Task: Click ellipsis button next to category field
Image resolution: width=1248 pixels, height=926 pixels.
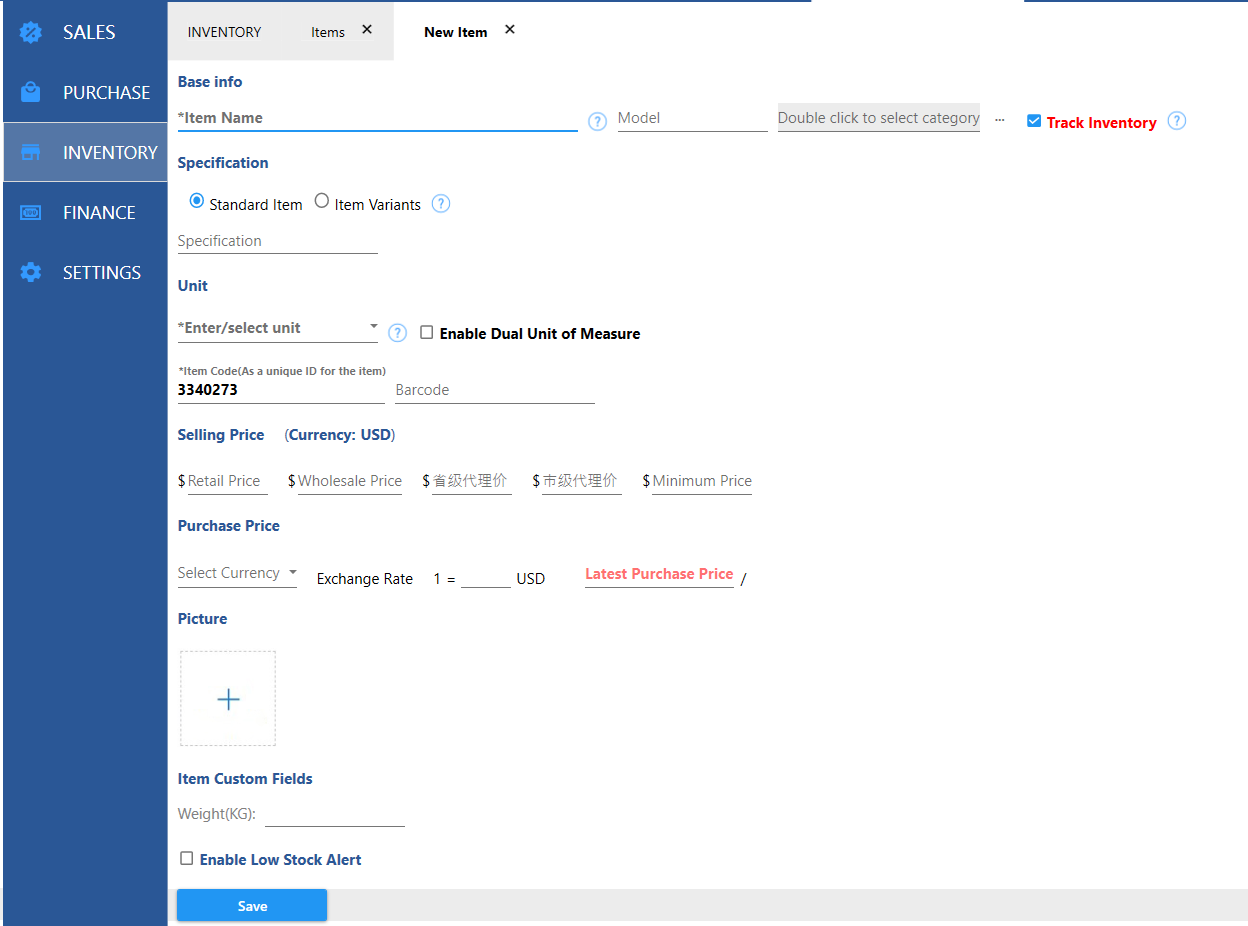Action: (999, 119)
